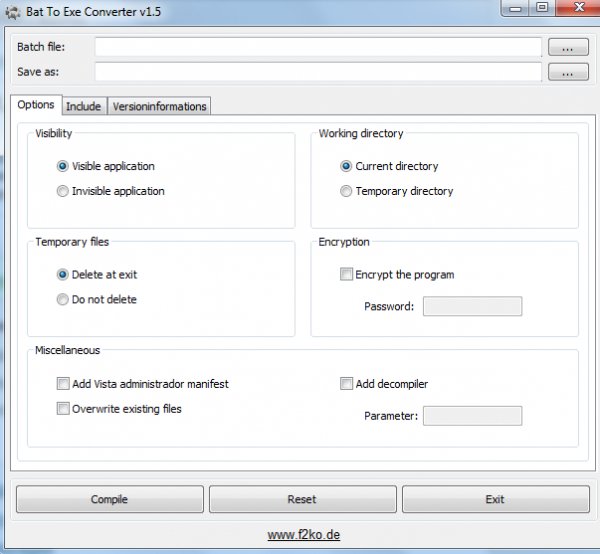Click the decompiler Parameter field

(472, 416)
